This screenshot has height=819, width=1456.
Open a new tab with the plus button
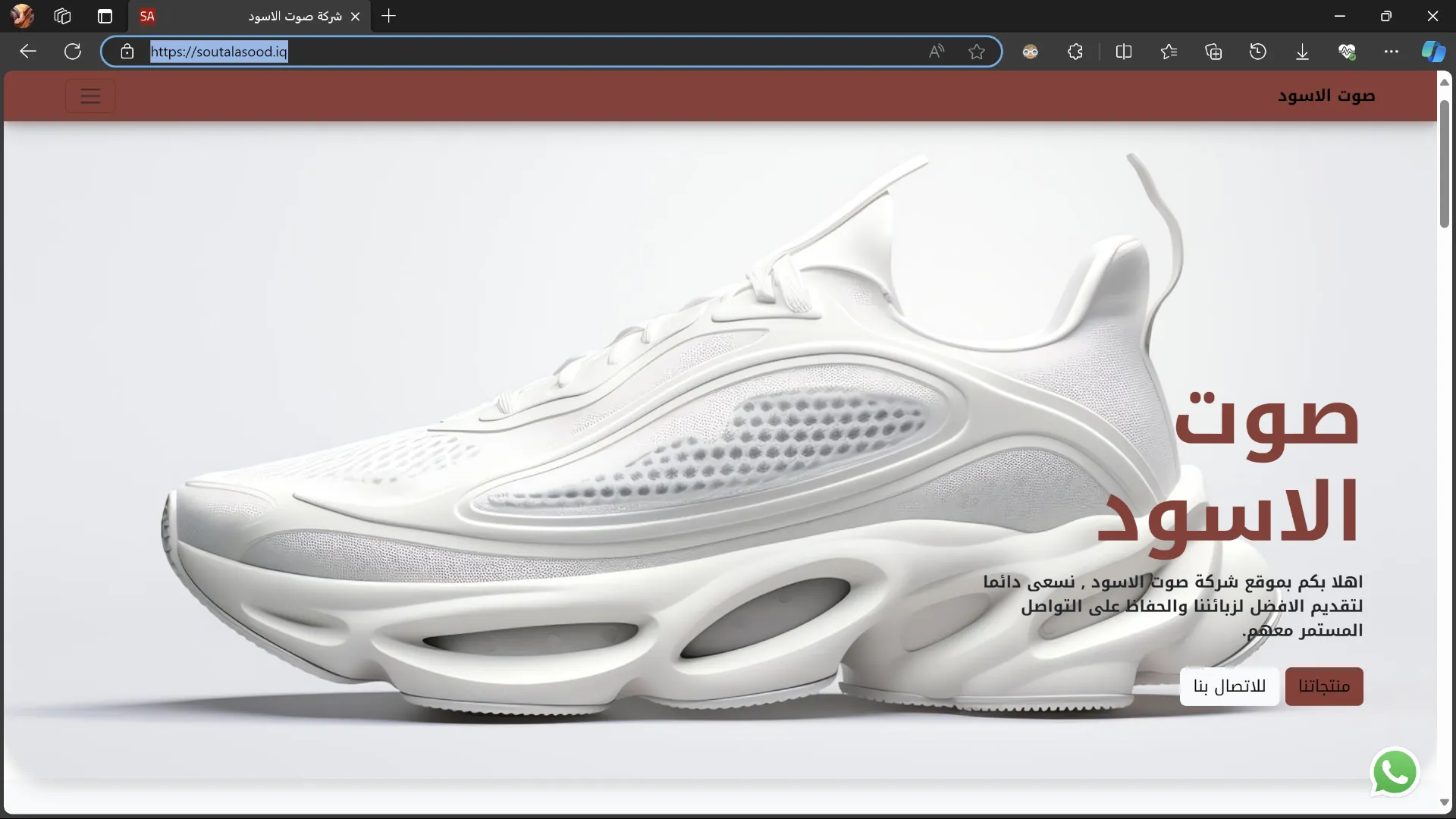pos(388,16)
